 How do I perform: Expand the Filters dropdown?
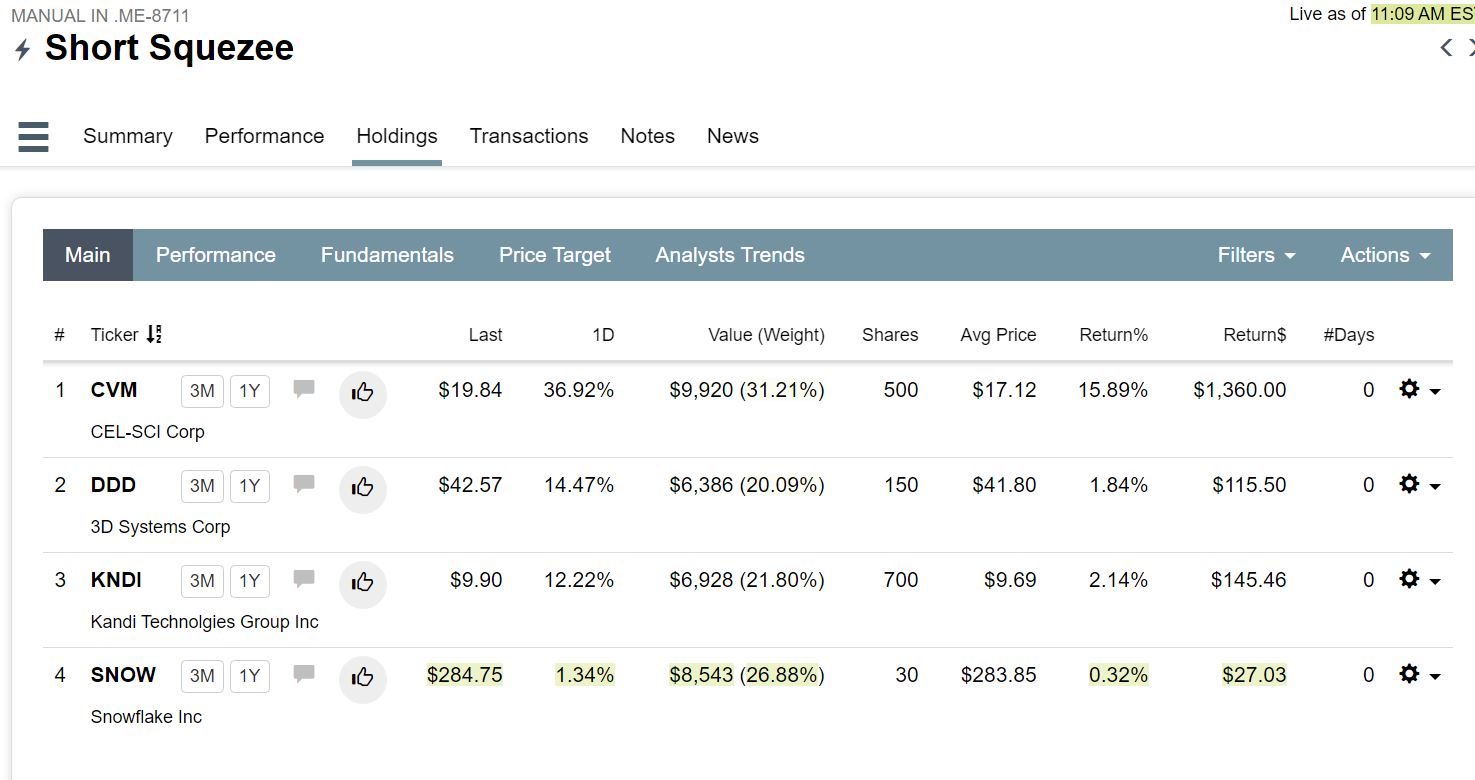click(1256, 255)
